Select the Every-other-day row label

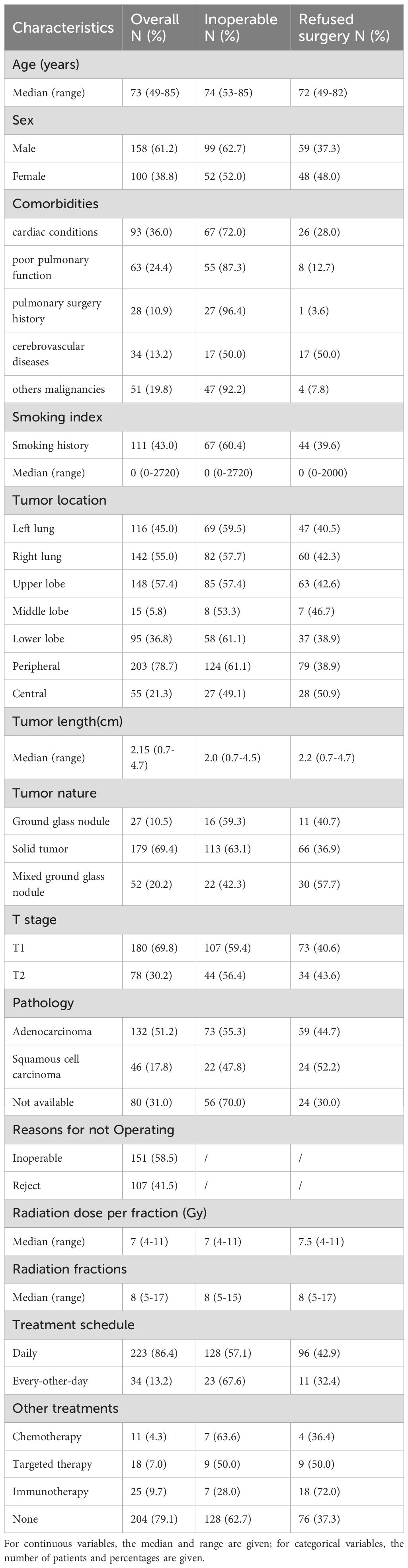(50, 1381)
